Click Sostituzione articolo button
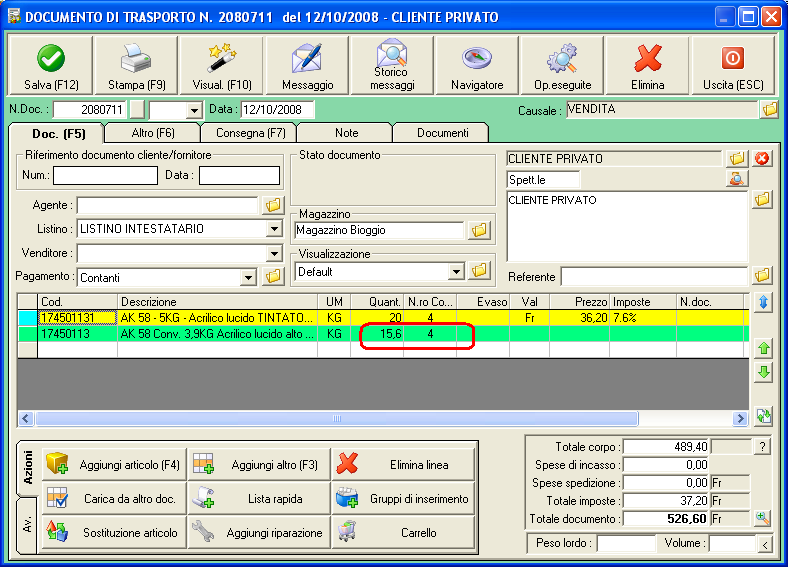Image resolution: width=788 pixels, height=567 pixels. pyautogui.click(x=114, y=532)
